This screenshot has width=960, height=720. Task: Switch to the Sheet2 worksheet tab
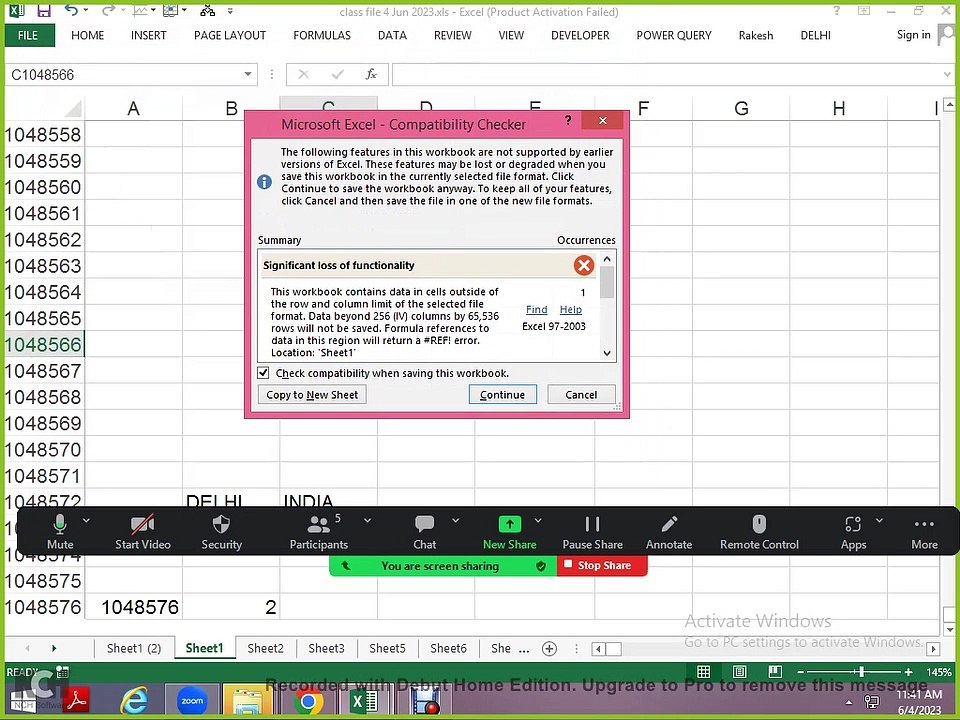(265, 648)
